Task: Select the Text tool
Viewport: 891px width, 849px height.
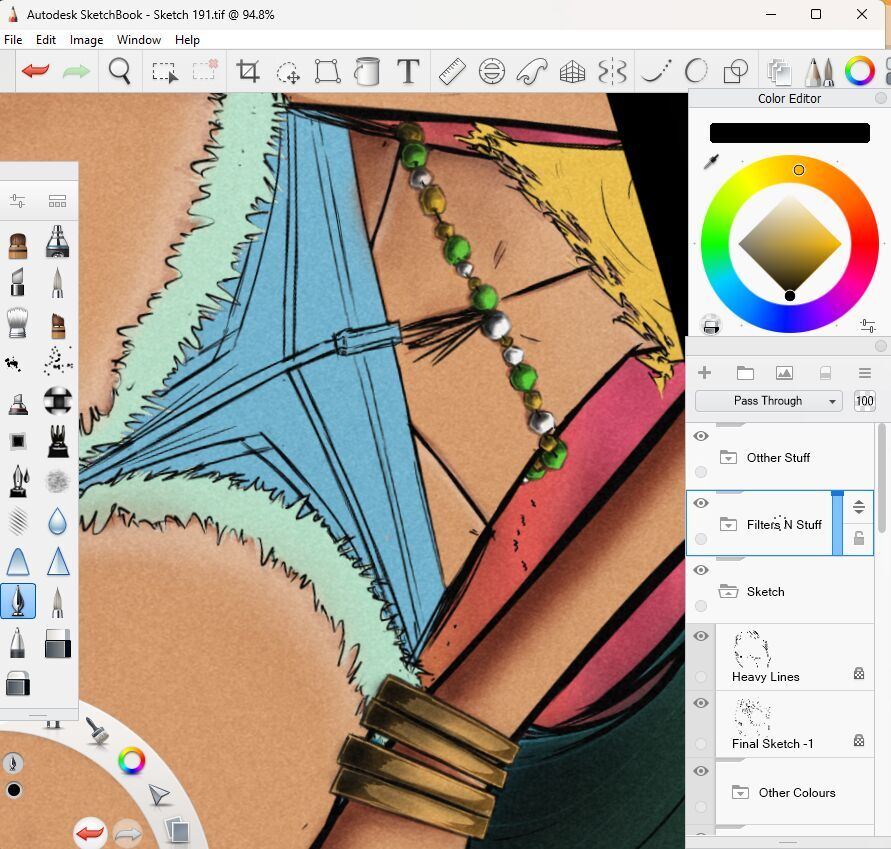Action: (408, 72)
